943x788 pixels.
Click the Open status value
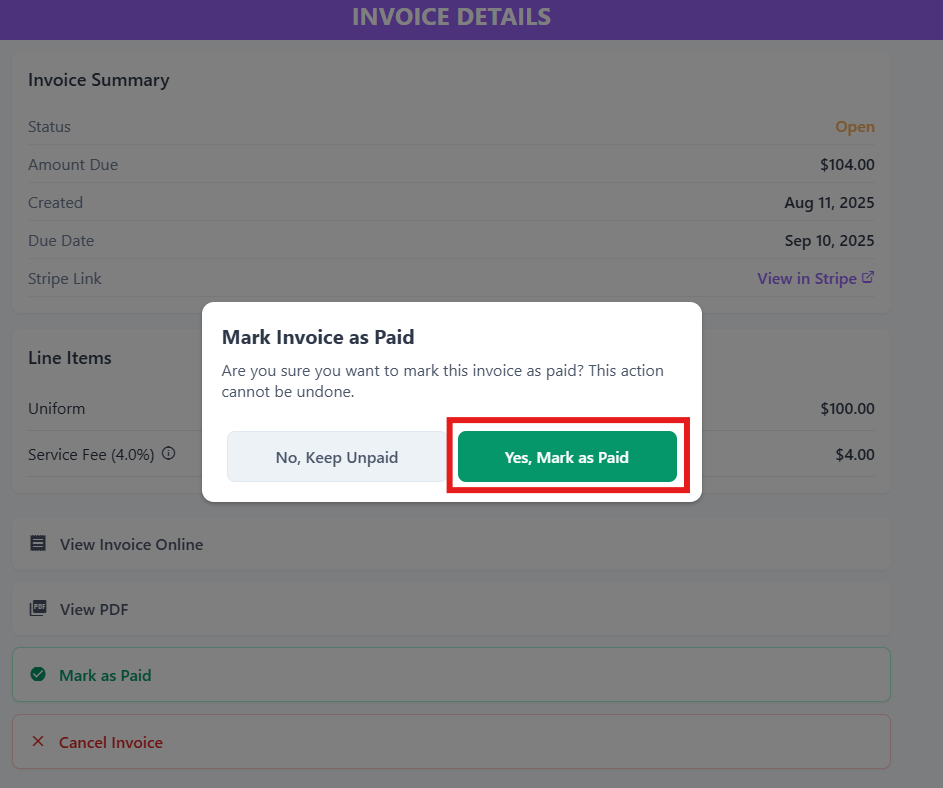(x=855, y=127)
